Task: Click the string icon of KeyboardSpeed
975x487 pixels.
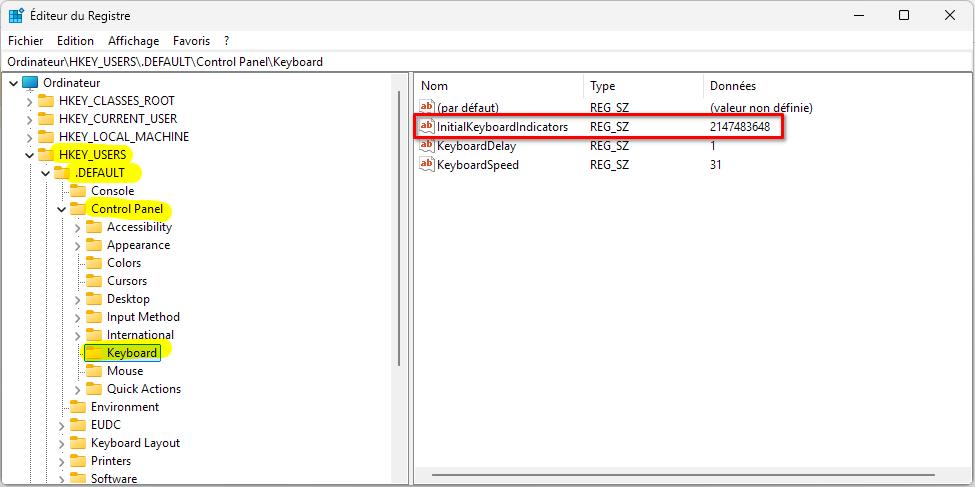Action: click(427, 165)
